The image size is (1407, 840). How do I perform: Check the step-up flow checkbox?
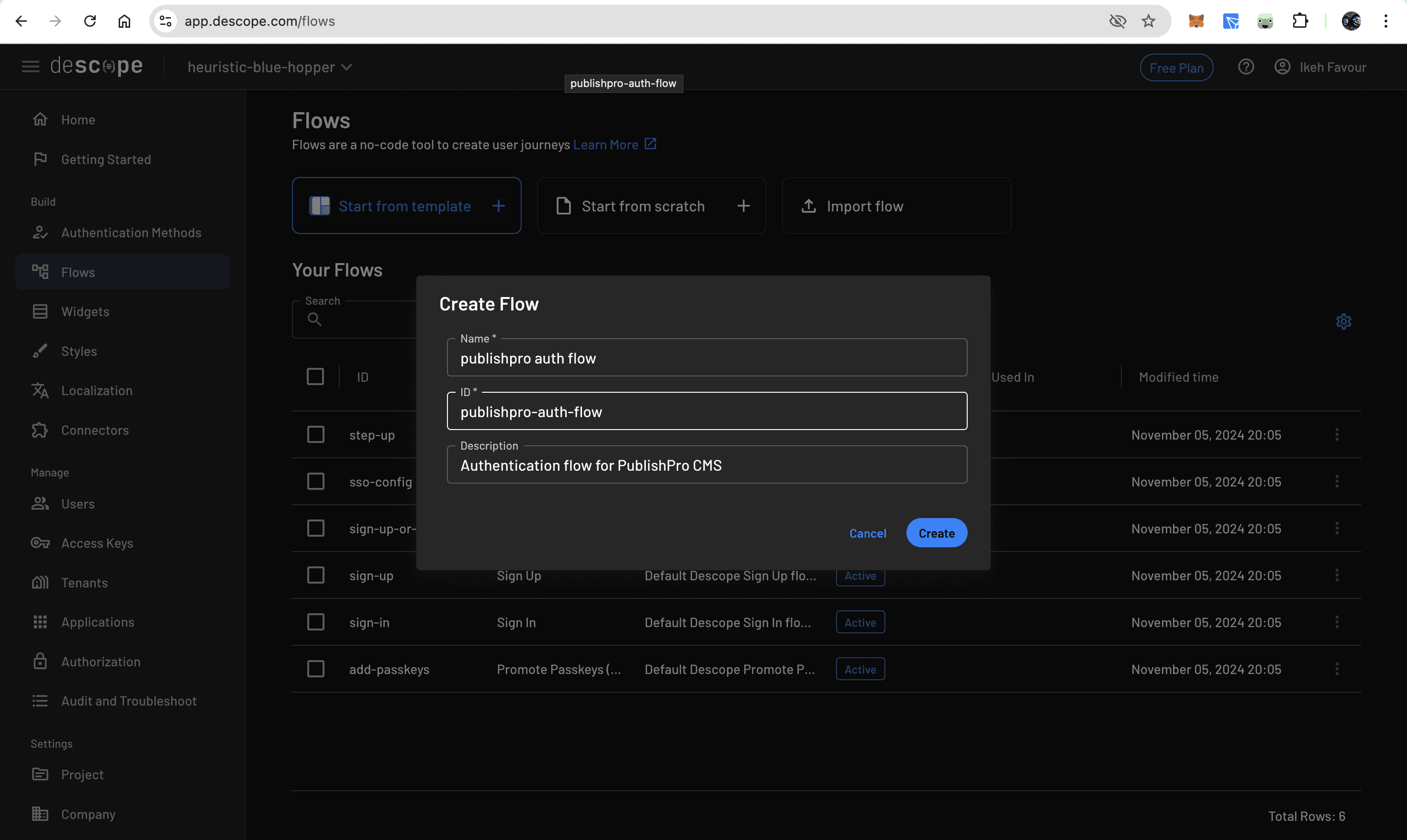[x=315, y=435]
